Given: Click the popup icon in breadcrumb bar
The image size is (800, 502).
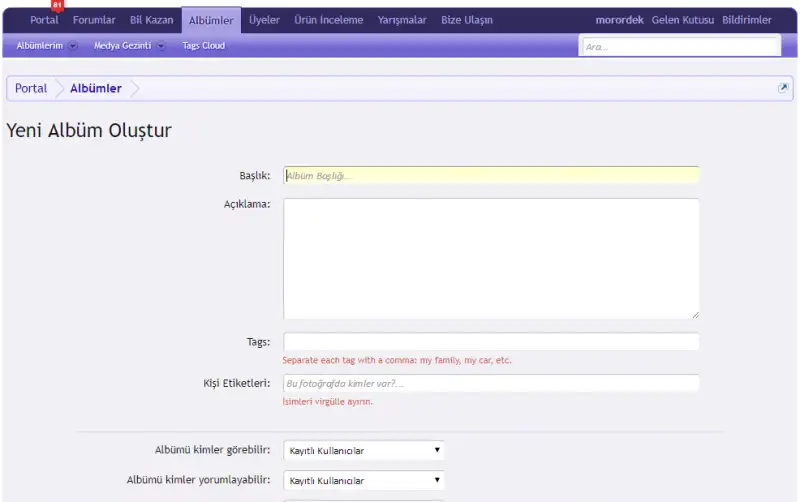Looking at the screenshot, I should click(783, 88).
